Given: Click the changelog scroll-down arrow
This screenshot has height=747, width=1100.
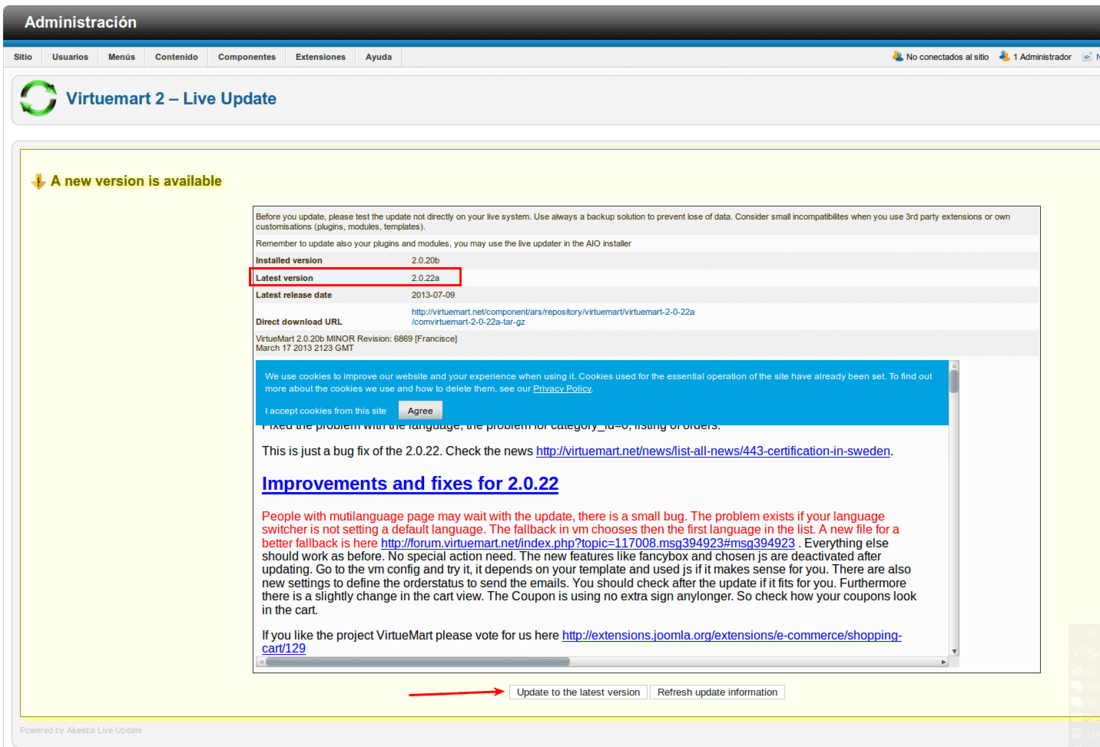Looking at the screenshot, I should 954,652.
